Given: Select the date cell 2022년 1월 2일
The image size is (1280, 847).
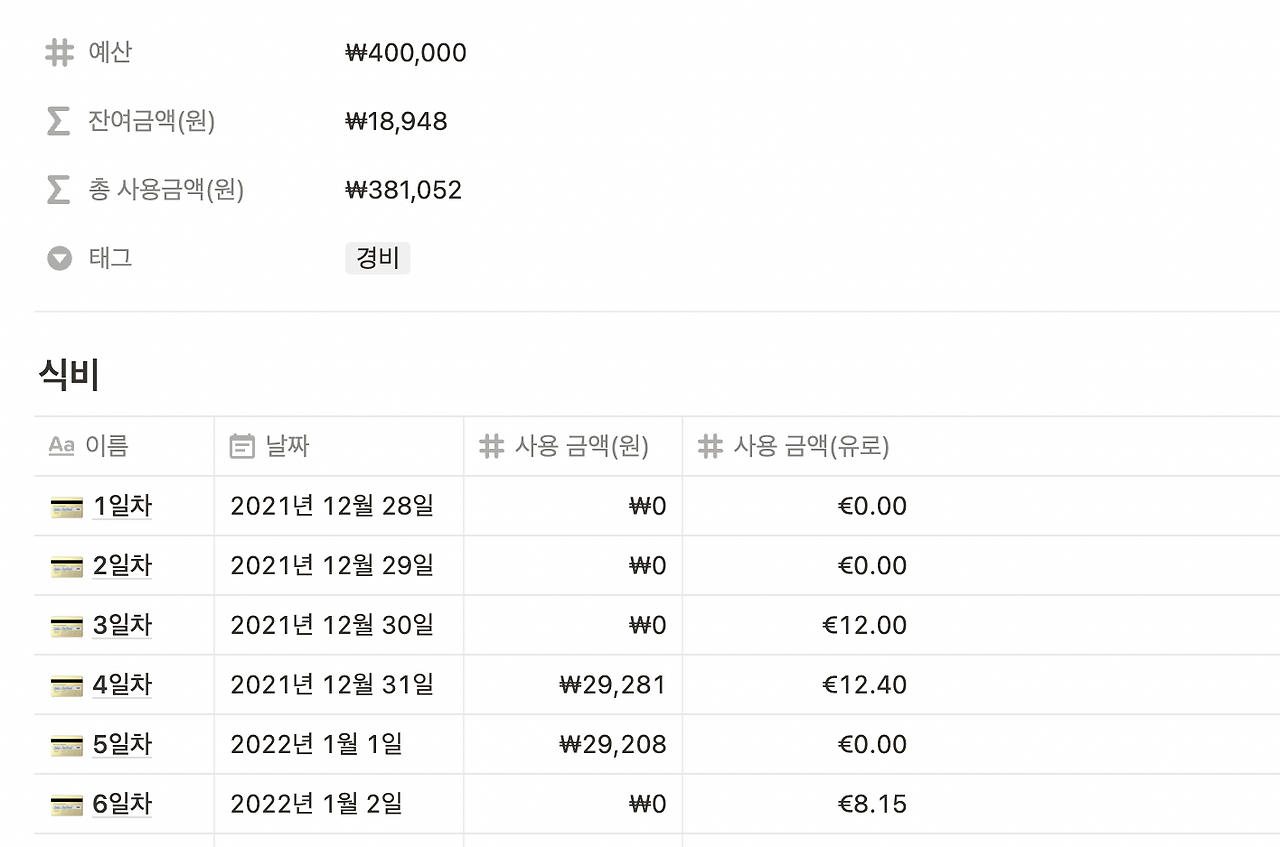Looking at the screenshot, I should 316,804.
